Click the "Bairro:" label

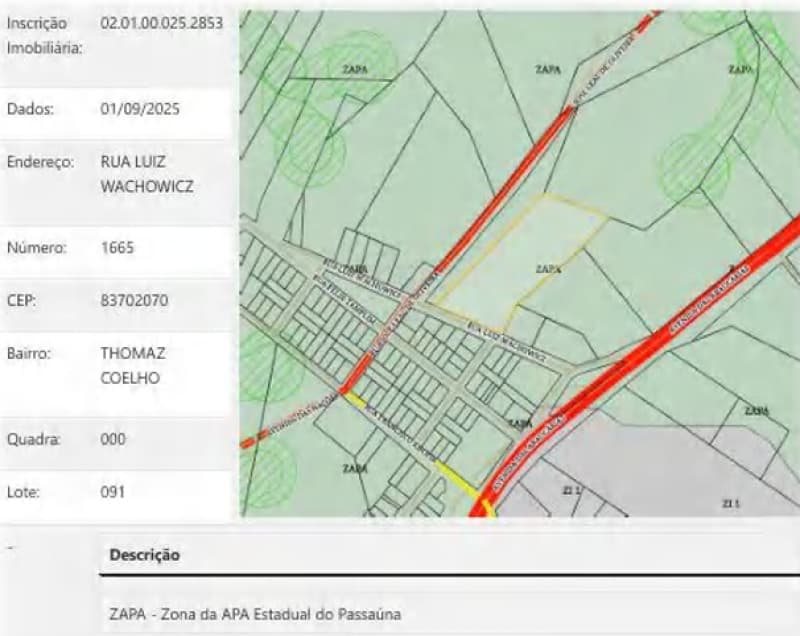pos(29,353)
